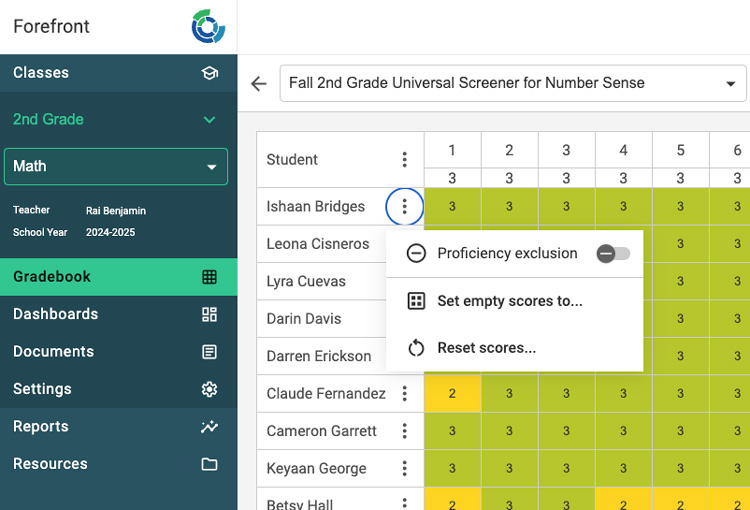The image size is (750, 510).
Task: Click column header 1
Action: (x=452, y=150)
